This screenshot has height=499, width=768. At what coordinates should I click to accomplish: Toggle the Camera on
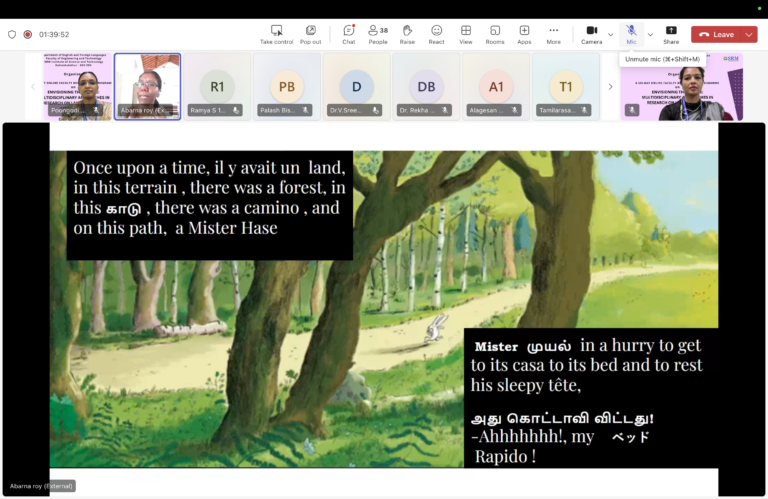pyautogui.click(x=591, y=34)
